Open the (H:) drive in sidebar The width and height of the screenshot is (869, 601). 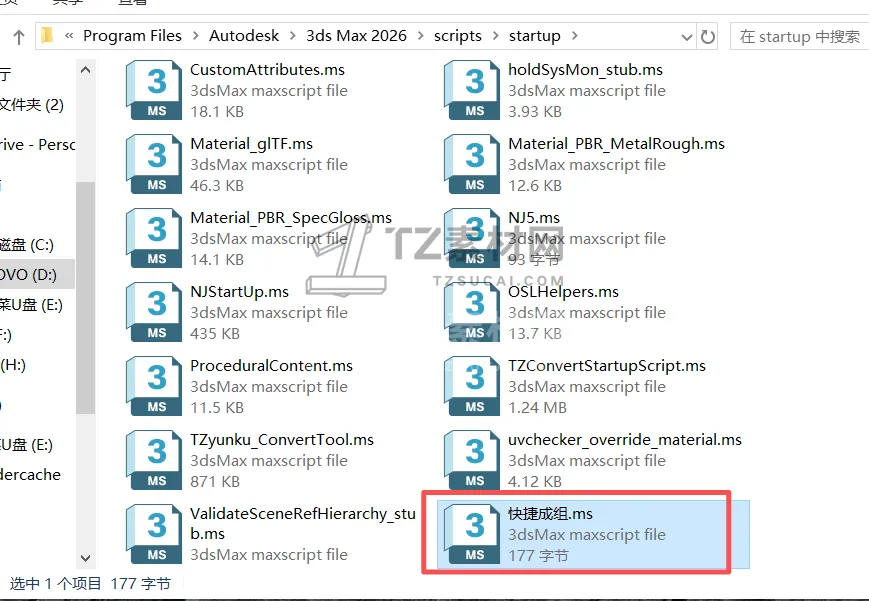click(13, 365)
